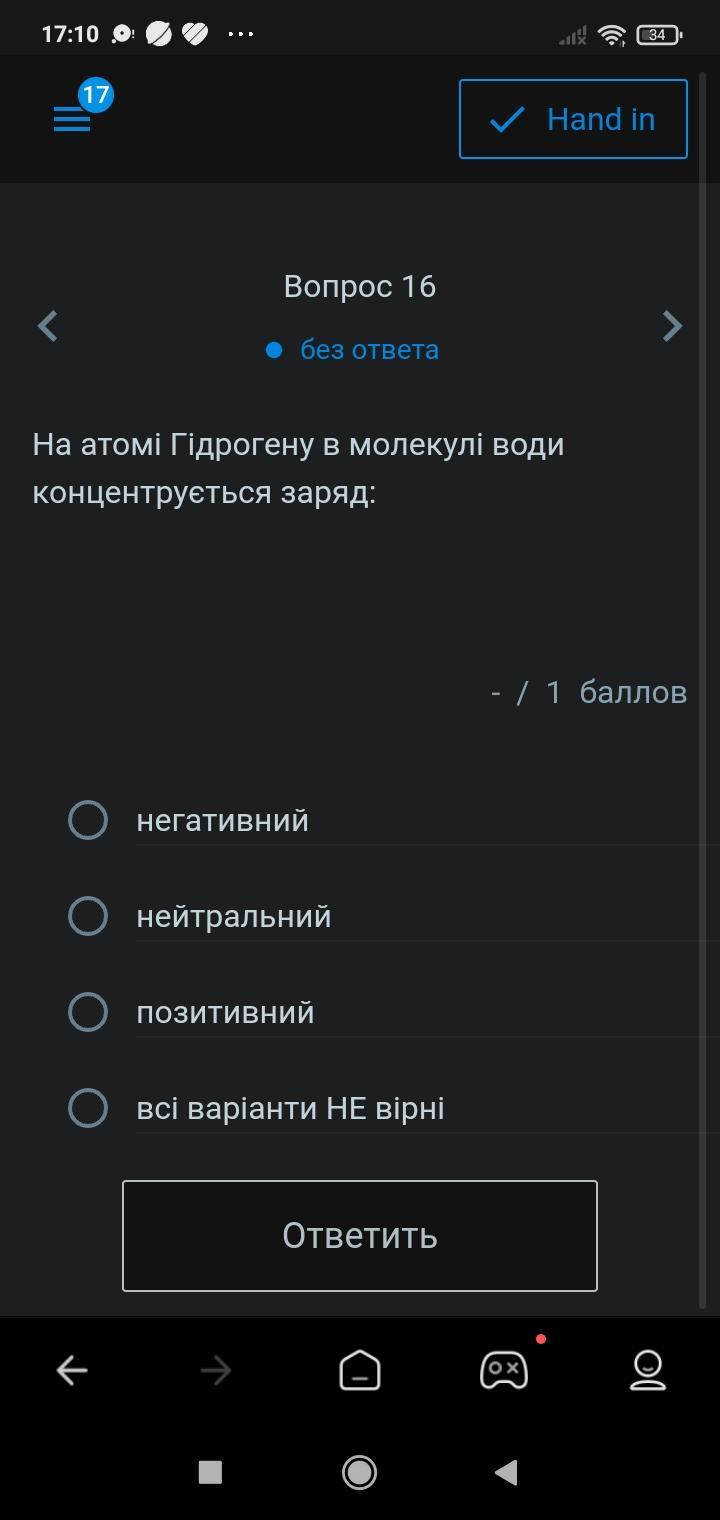Screen dimensions: 720x1520
Task: Tap Android back triangle button
Action: [506, 1472]
